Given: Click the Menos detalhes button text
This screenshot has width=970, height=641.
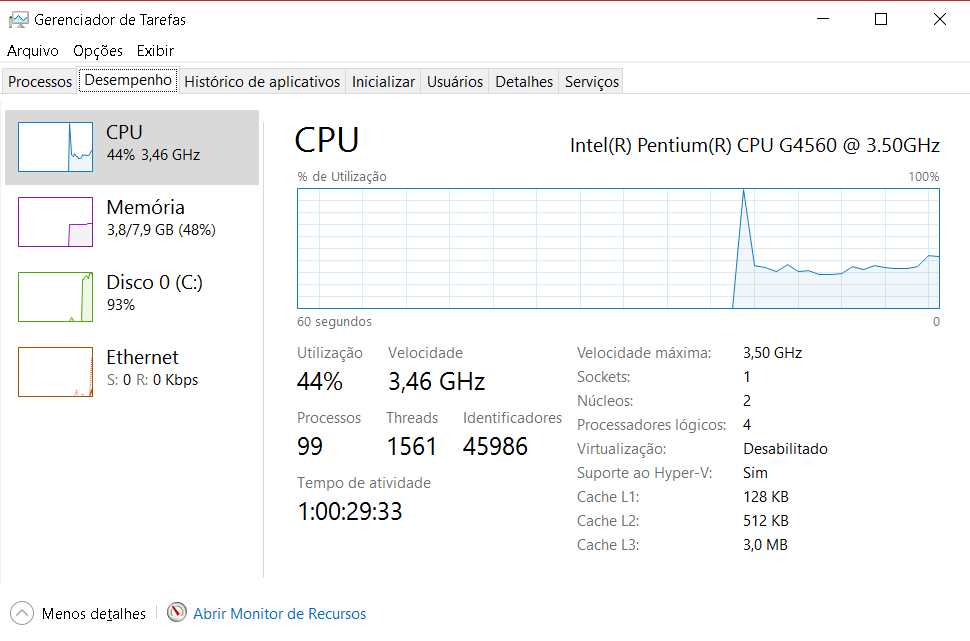Looking at the screenshot, I should (94, 614).
